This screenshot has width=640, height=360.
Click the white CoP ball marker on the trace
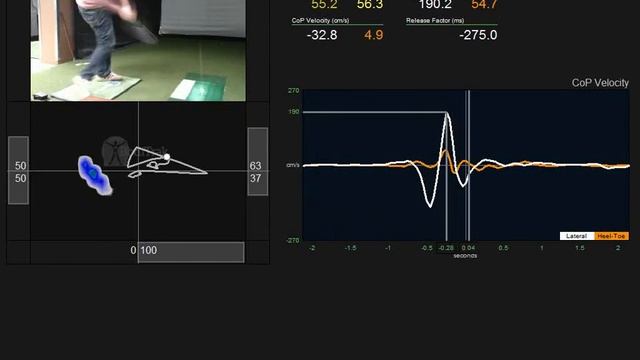(167, 157)
